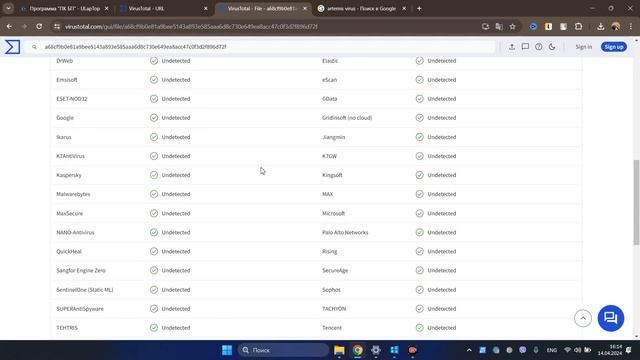640x360 pixels.
Task: Open the help question mark icon
Action: click(539, 47)
